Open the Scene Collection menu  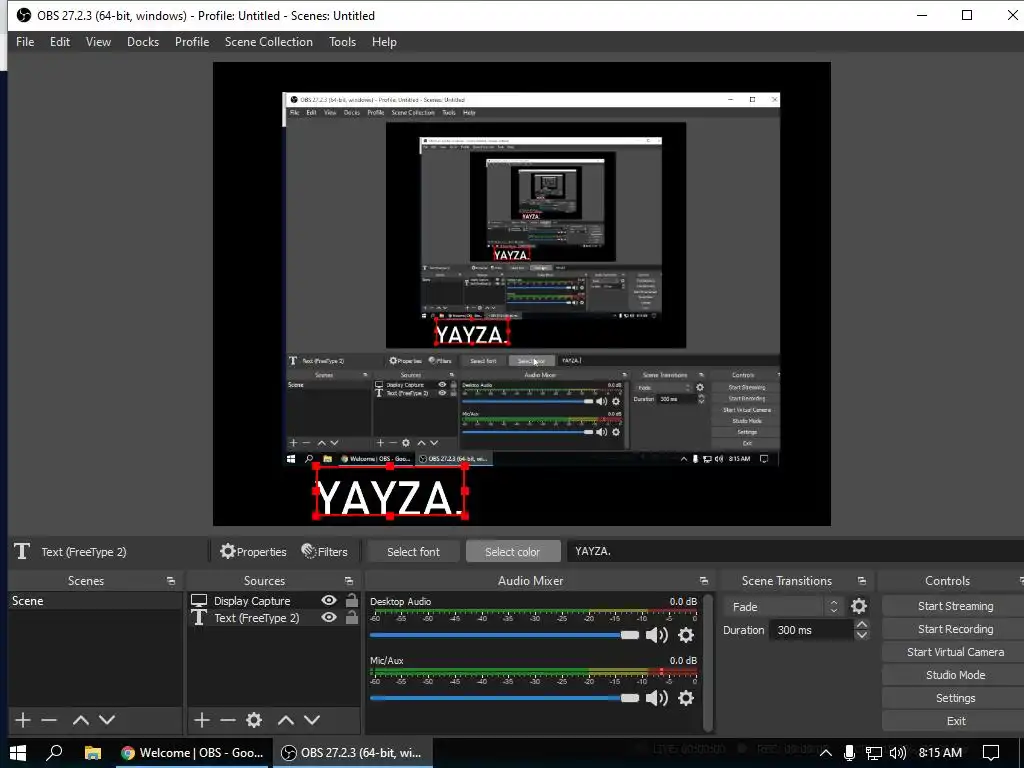tap(268, 42)
